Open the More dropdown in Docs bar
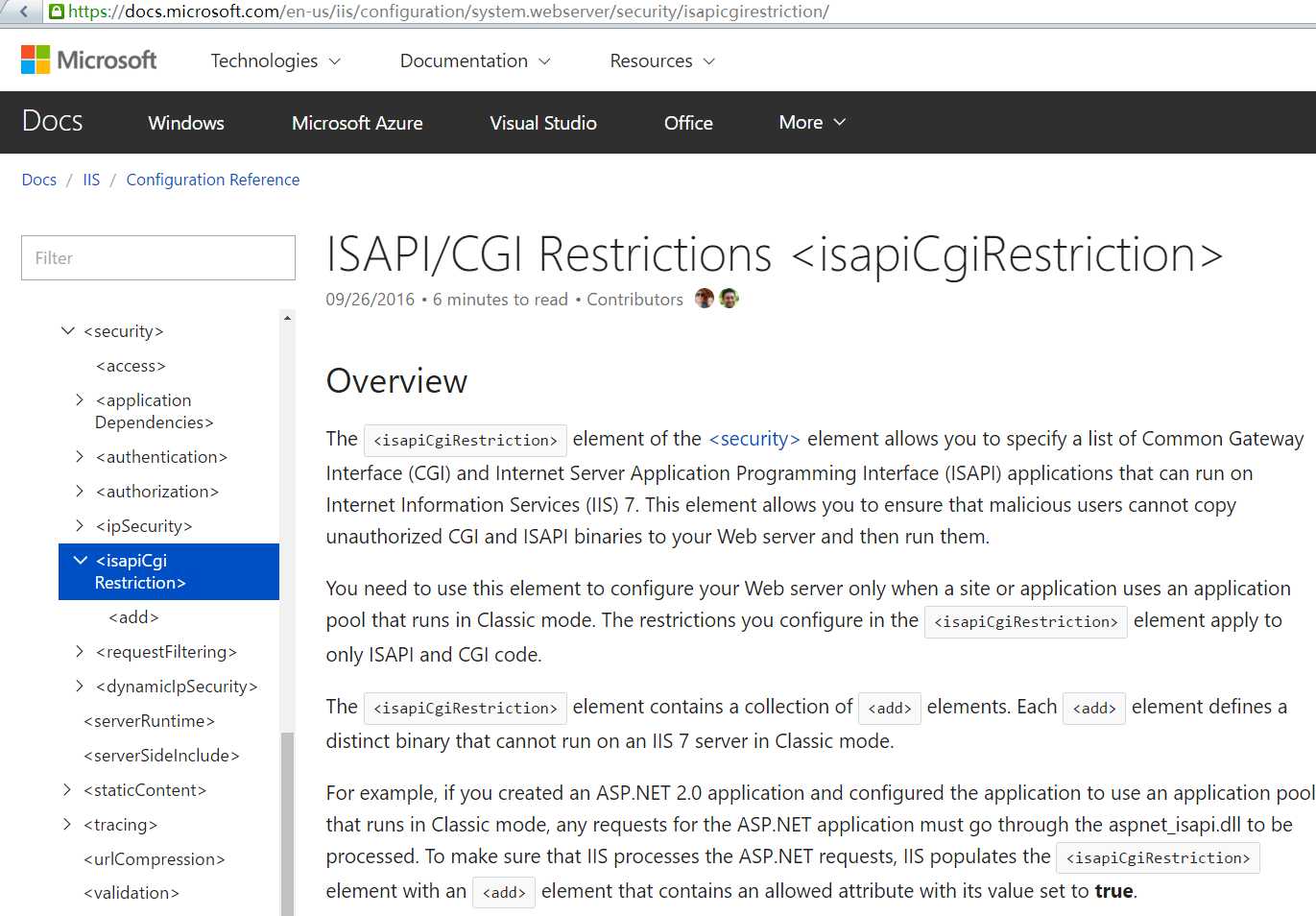Viewport: 1316px width, 916px height. [x=812, y=122]
